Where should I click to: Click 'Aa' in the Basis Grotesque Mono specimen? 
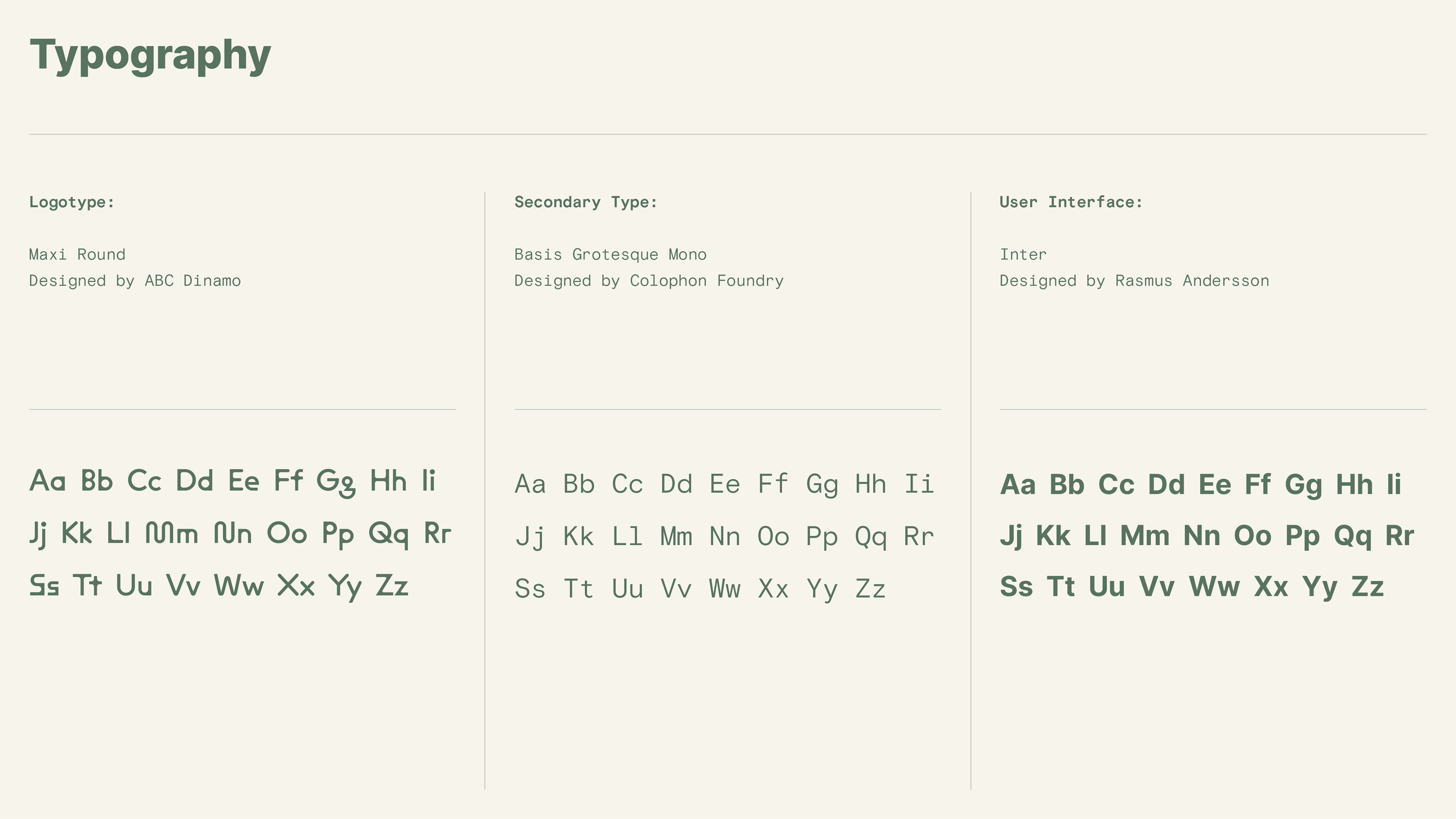pos(530,485)
